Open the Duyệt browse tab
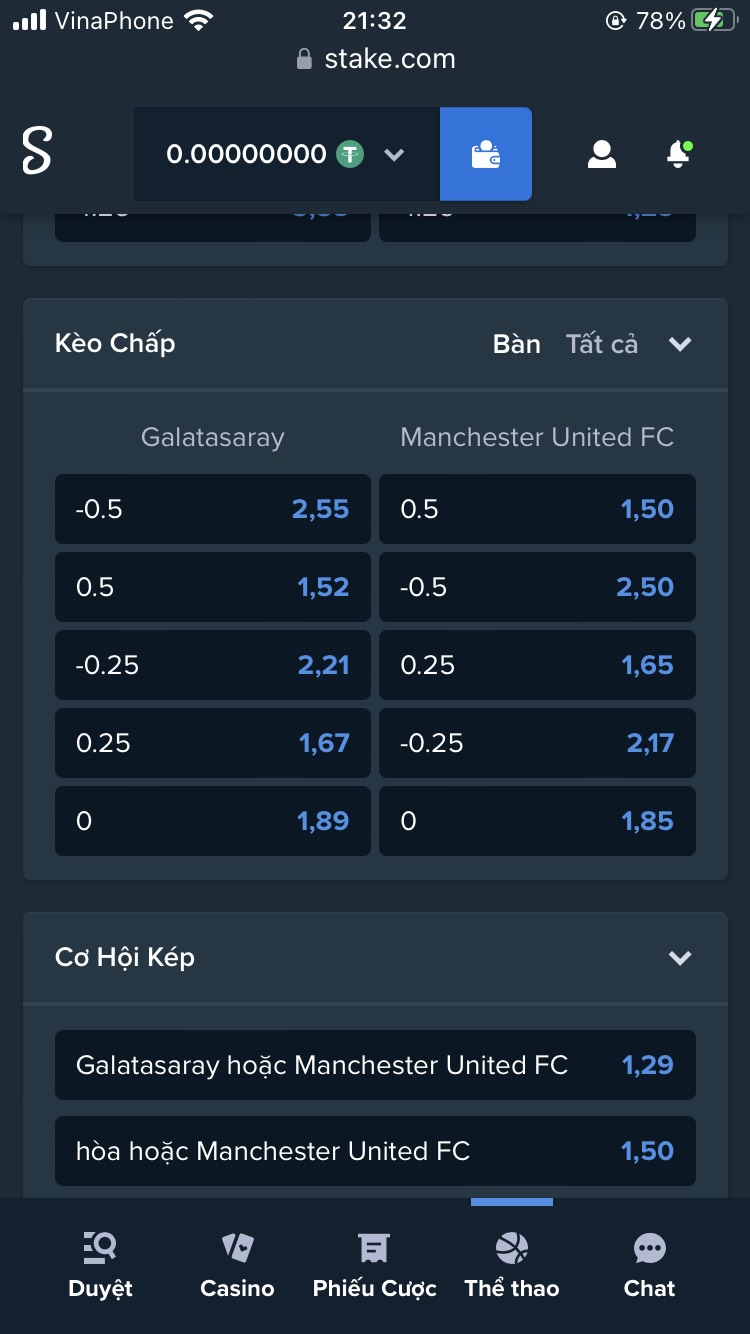 click(100, 1264)
